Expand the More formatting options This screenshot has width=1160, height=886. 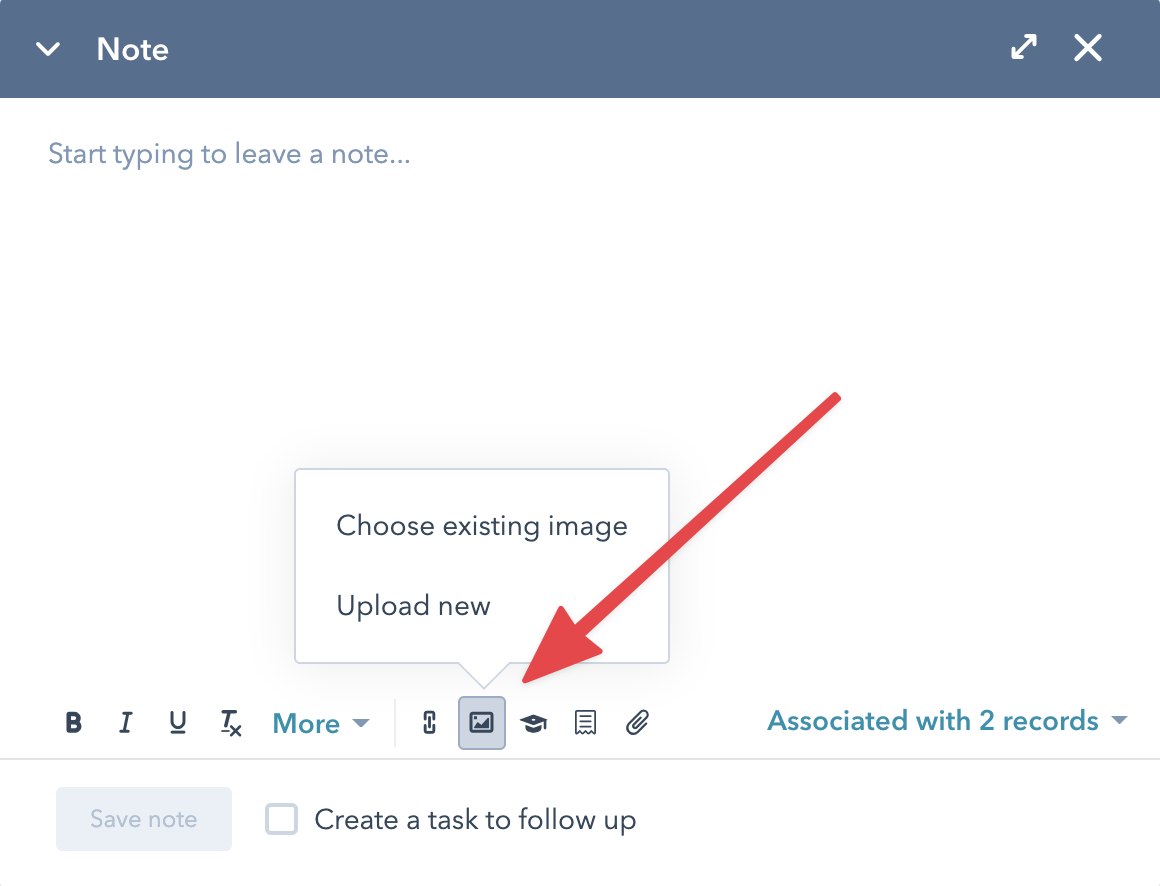pyautogui.click(x=320, y=723)
